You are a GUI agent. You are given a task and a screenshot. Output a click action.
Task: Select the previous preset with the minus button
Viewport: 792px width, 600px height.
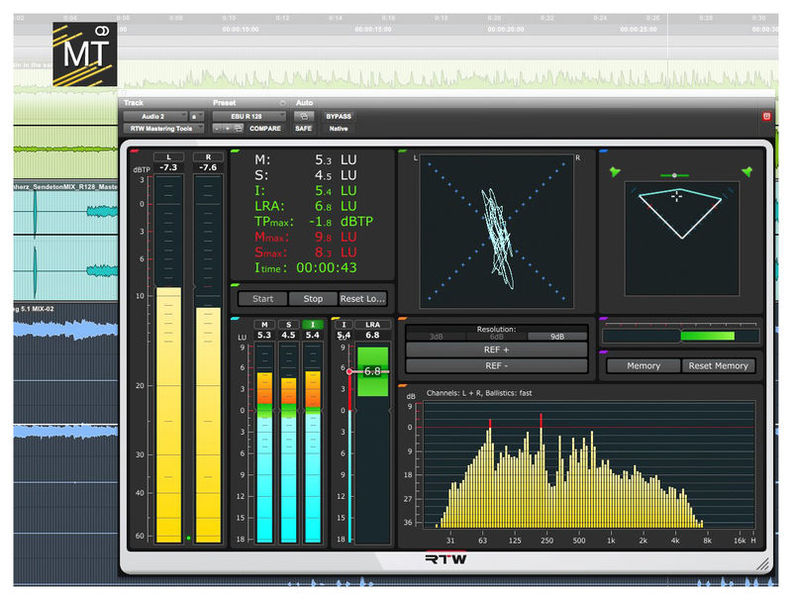[x=217, y=129]
